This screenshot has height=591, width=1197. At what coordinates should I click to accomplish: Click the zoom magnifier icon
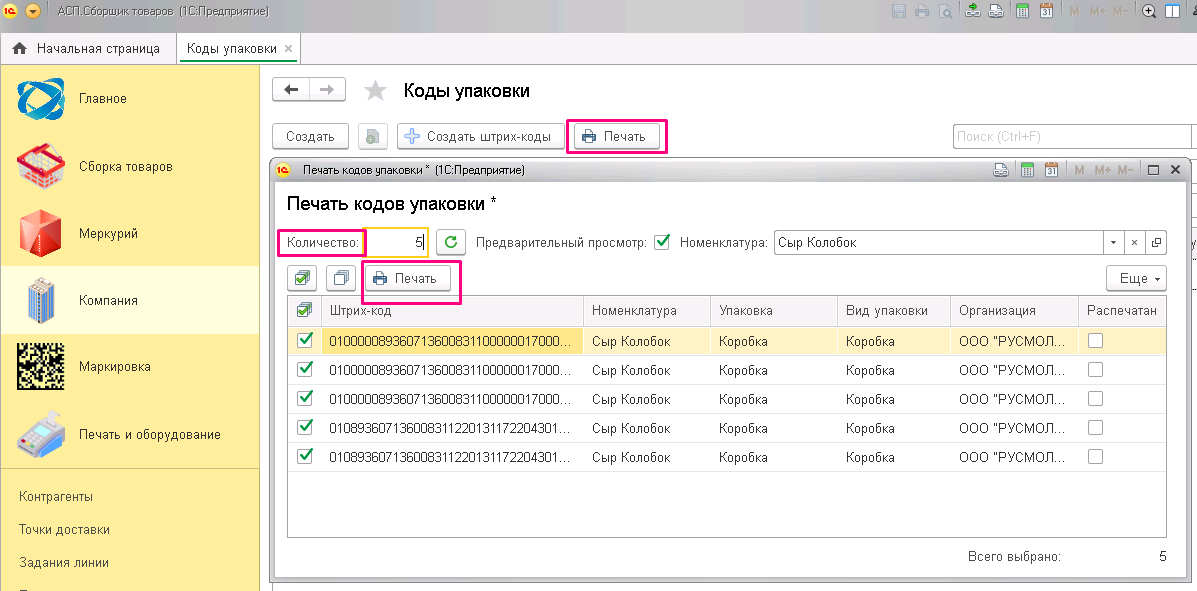[x=1149, y=11]
